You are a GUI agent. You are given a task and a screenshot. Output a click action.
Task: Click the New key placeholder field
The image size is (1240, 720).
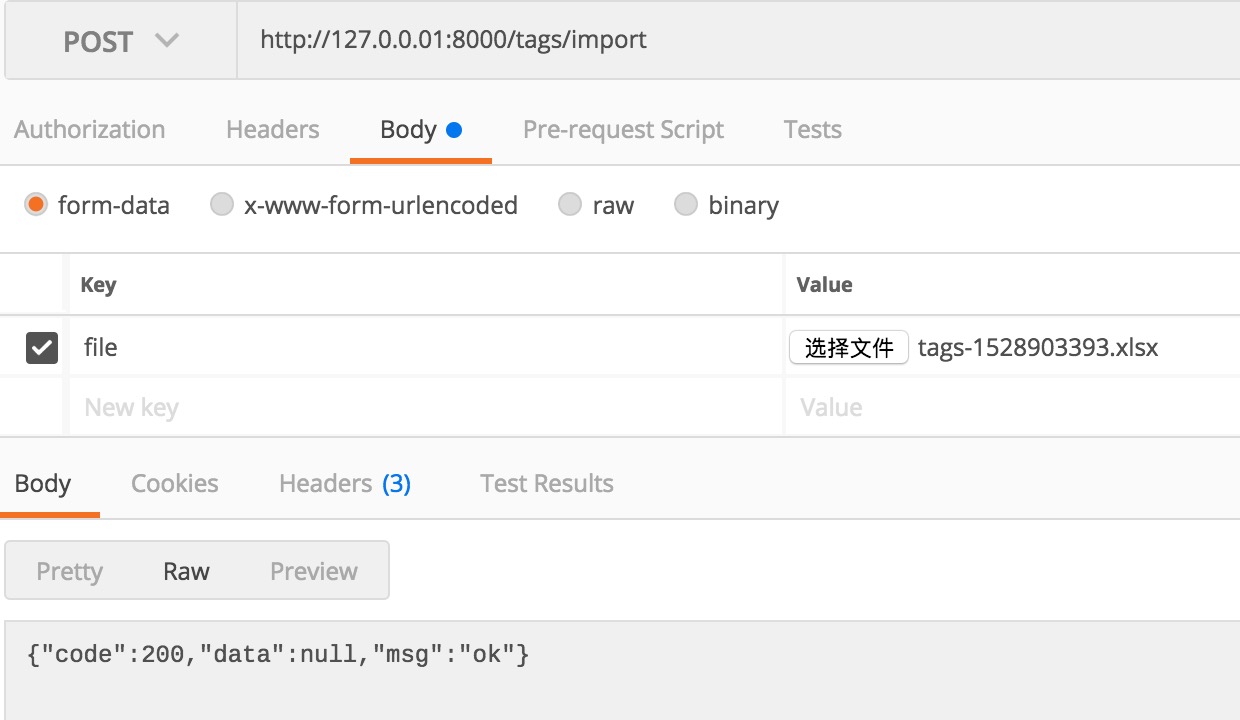coord(420,407)
